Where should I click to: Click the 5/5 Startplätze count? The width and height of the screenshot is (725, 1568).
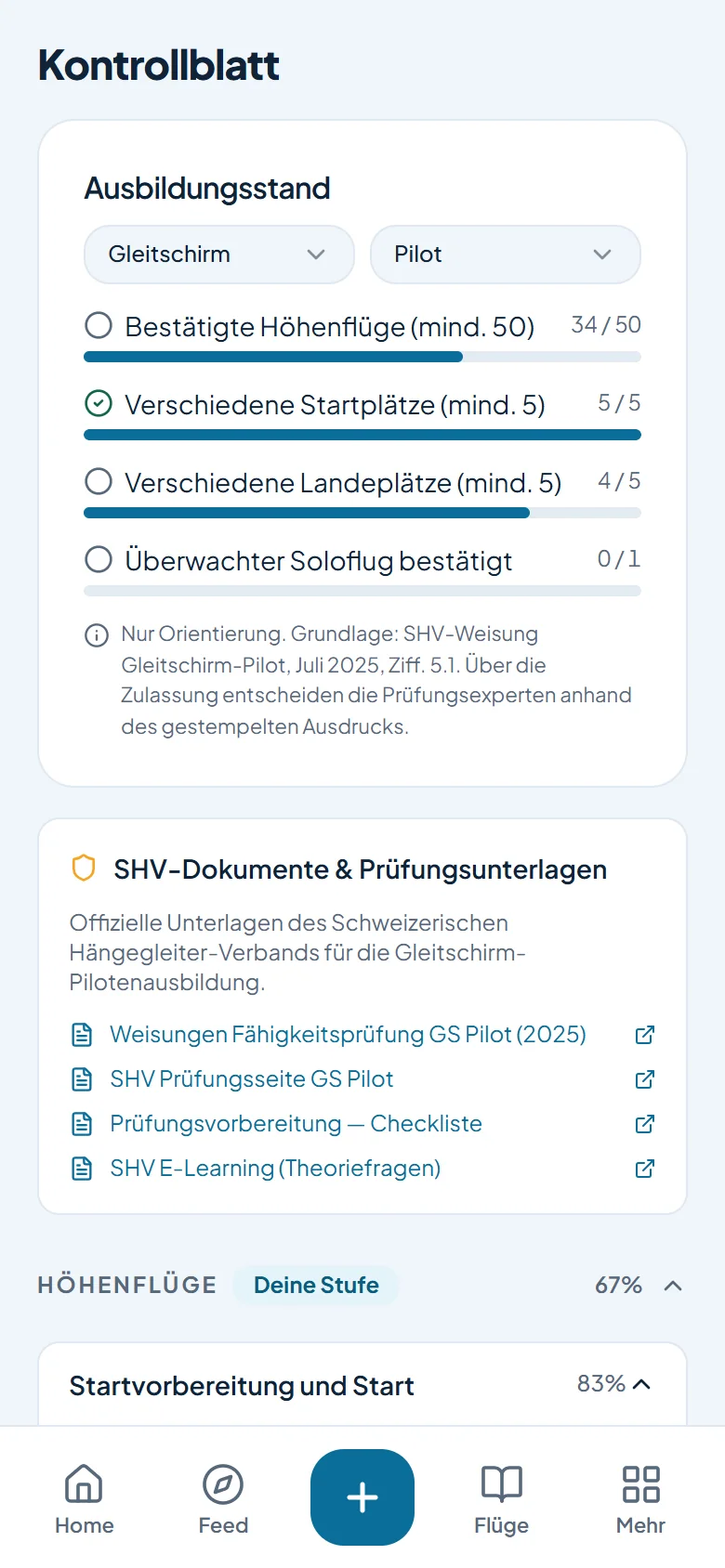click(x=619, y=403)
